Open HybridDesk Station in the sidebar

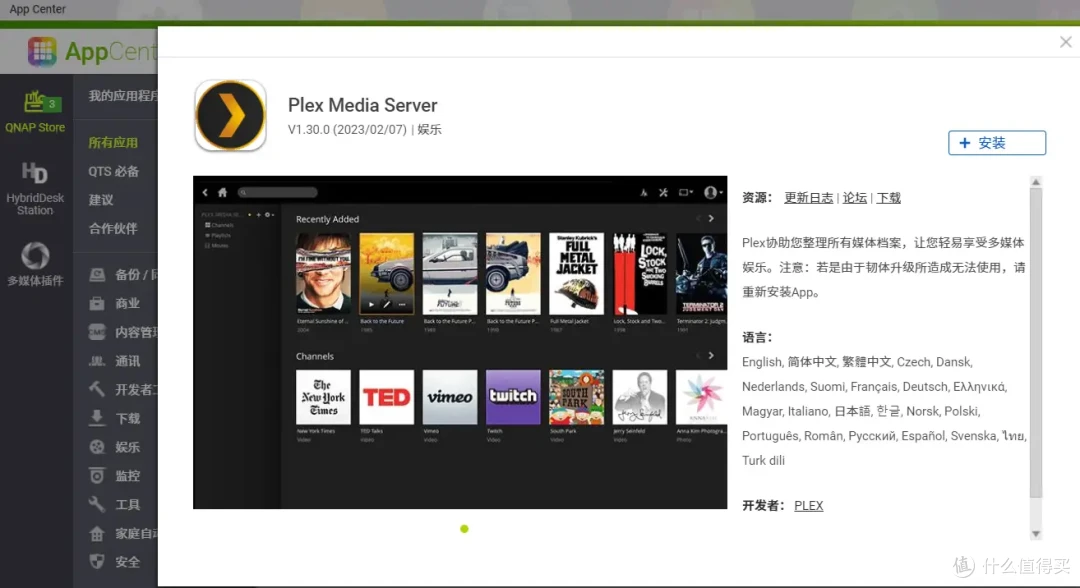tap(35, 189)
